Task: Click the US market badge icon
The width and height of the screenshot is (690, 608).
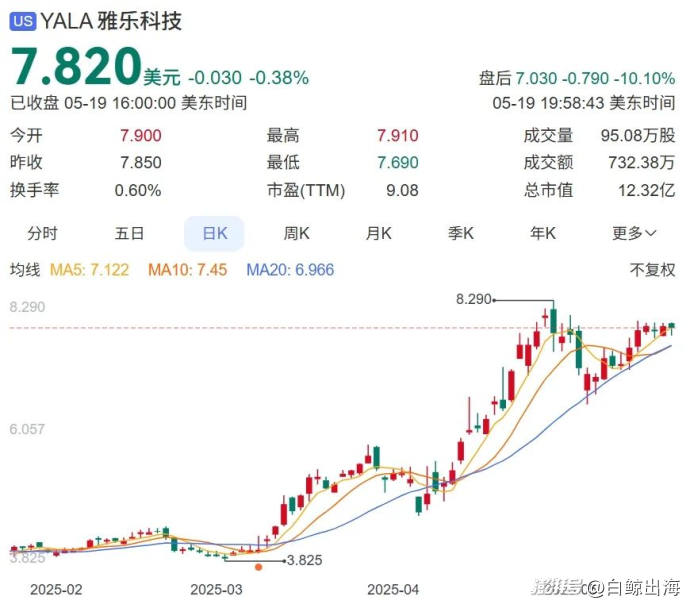Action: [23, 21]
